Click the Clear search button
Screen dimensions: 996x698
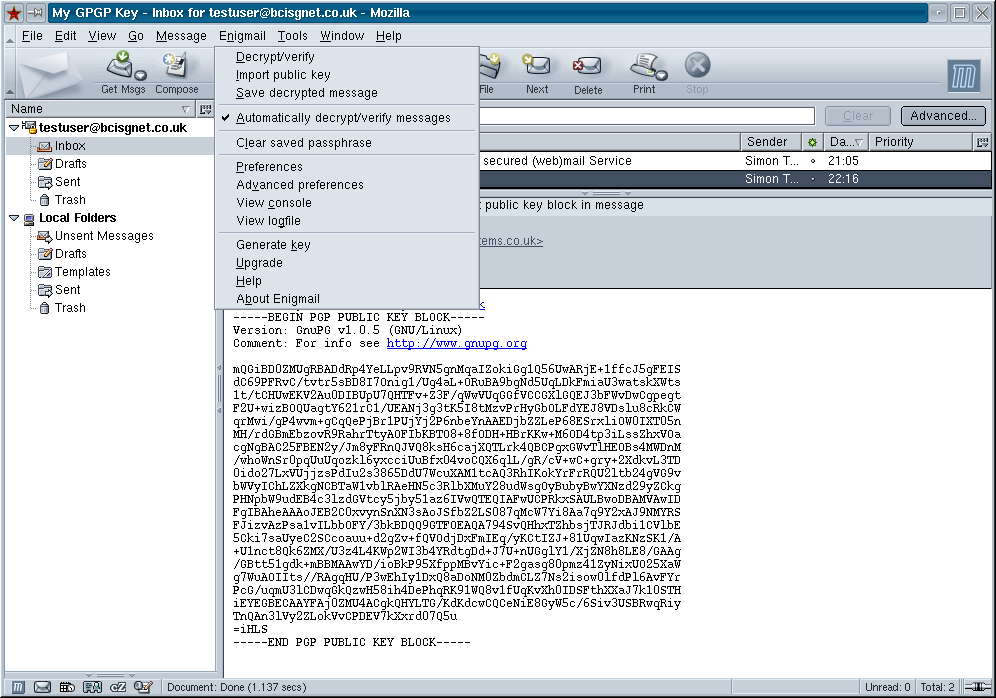pos(858,116)
